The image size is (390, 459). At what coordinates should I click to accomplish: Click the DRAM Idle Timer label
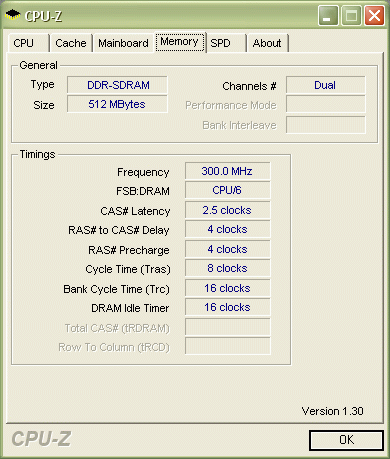point(130,308)
